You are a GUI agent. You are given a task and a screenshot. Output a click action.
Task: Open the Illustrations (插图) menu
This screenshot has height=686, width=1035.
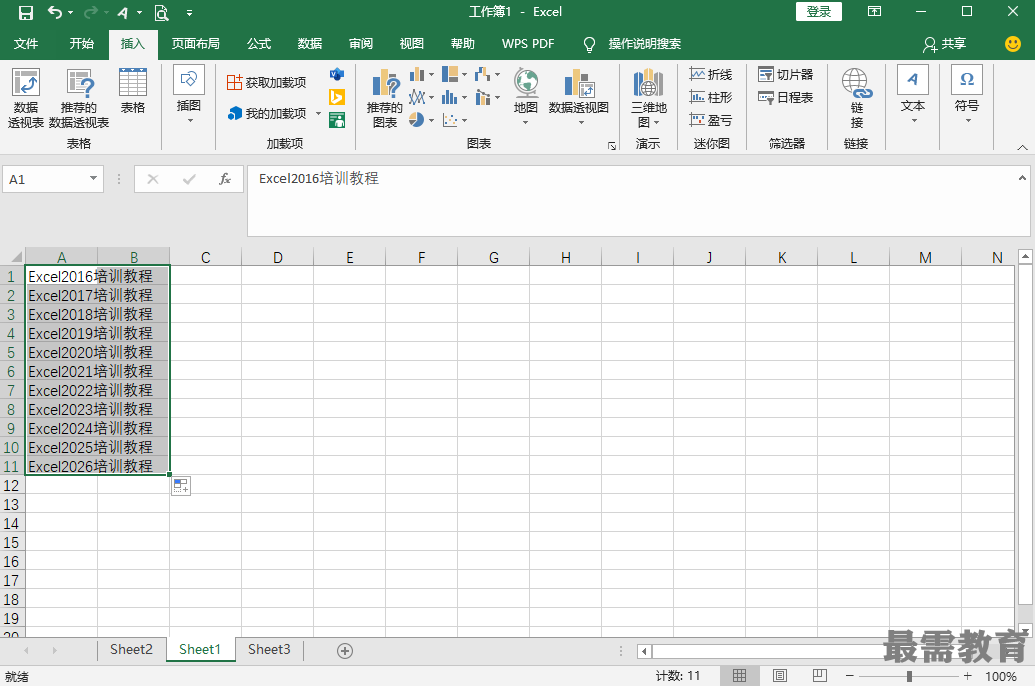[x=189, y=94]
